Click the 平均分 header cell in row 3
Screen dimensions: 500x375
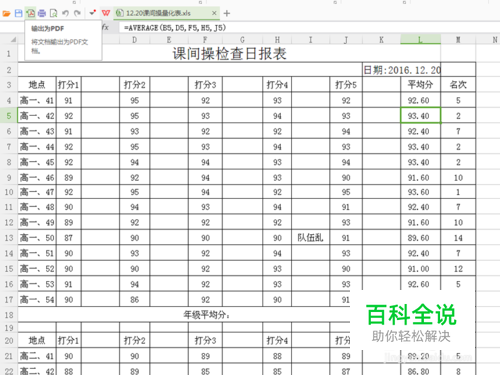(x=420, y=85)
